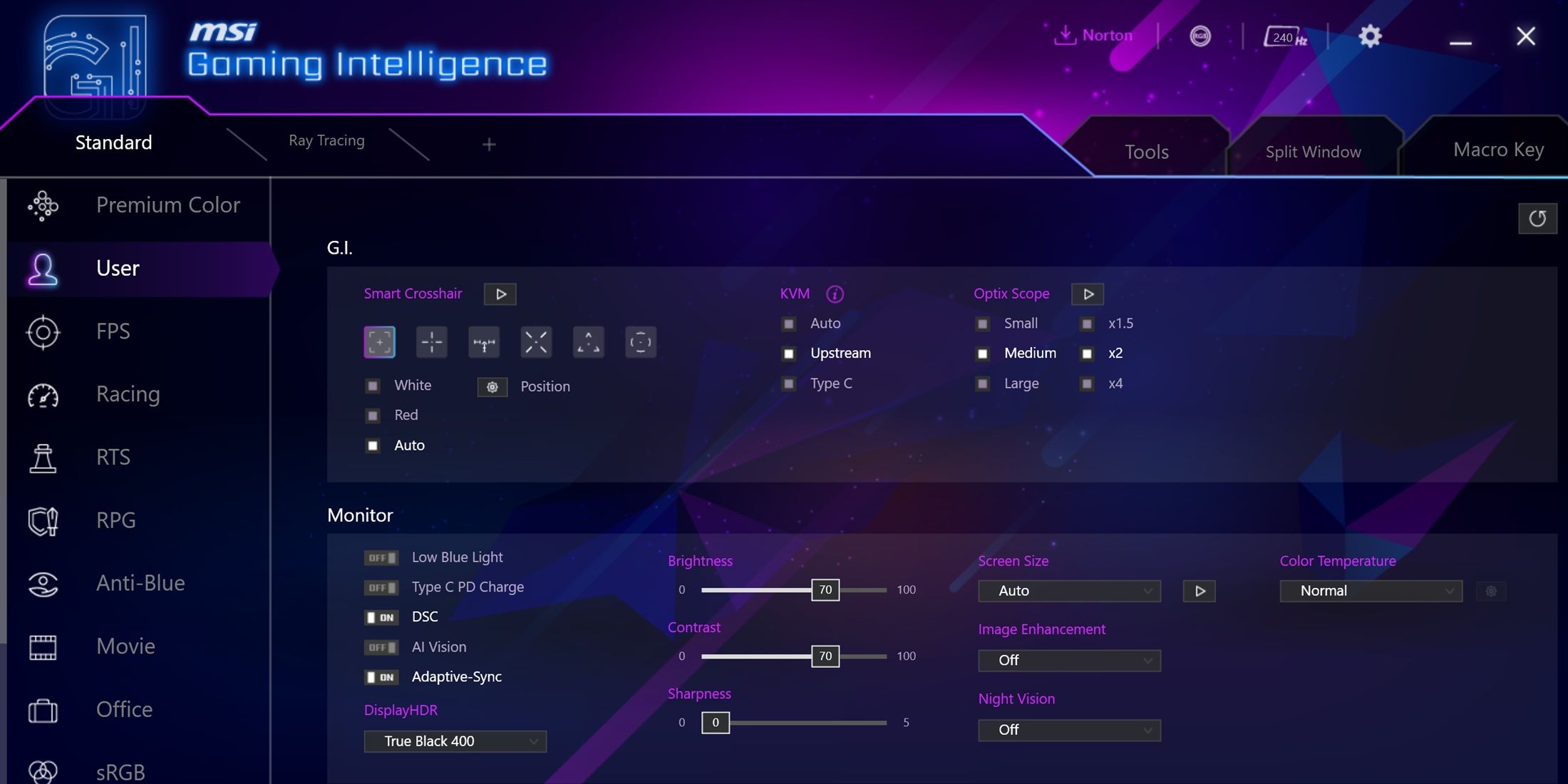The image size is (1568, 784).
Task: Switch to the Ray Tracing tab
Action: pos(325,140)
